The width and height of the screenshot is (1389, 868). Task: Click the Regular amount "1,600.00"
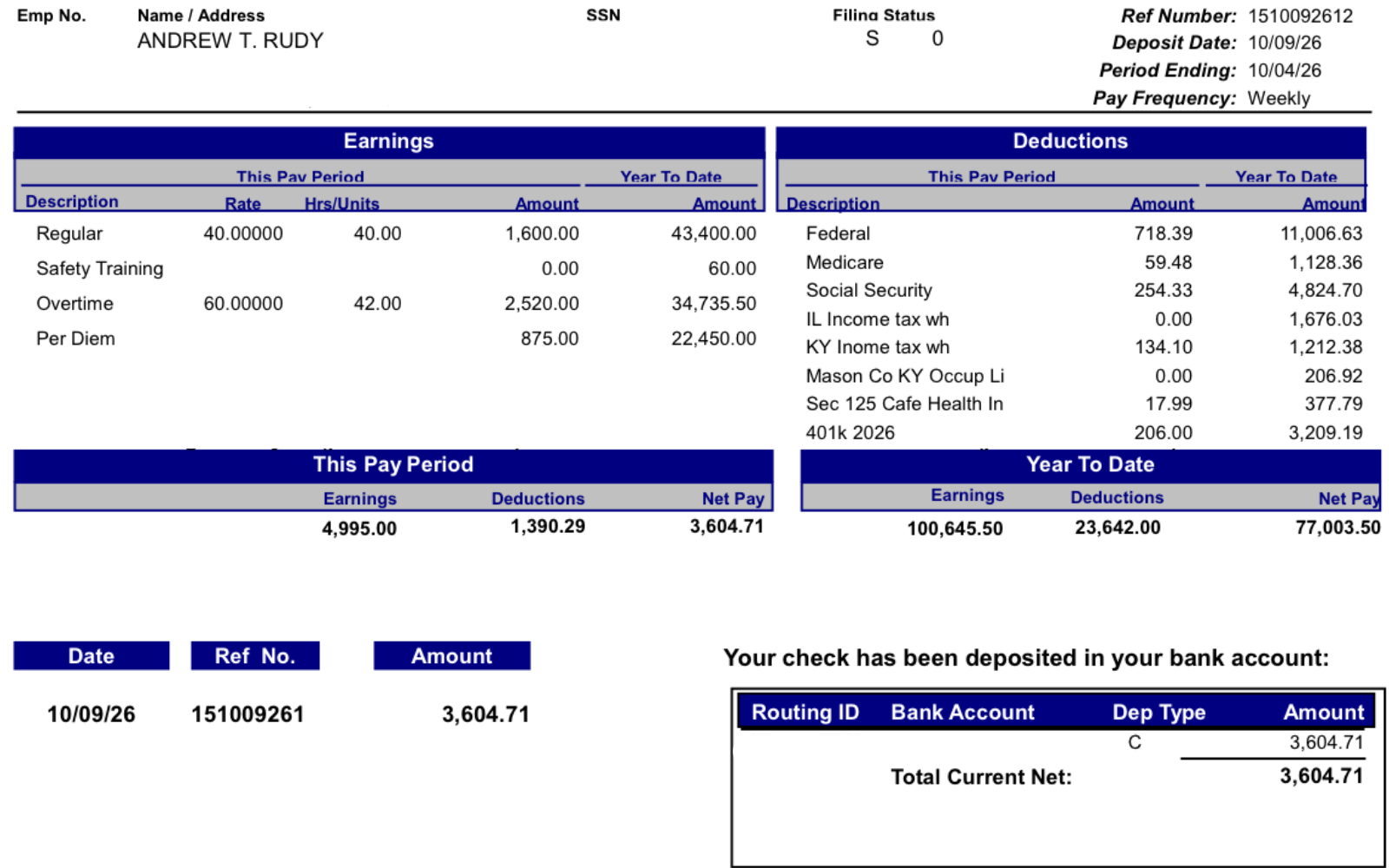coord(542,233)
